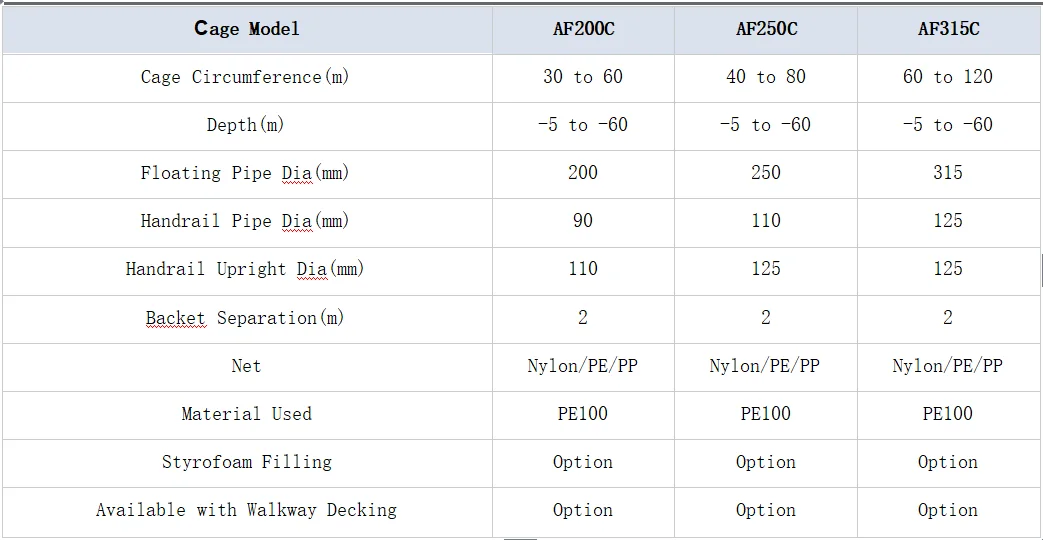Viewport: 1043px width, 540px height.
Task: Click the misspelled "Backet Separation(m)" label
Action: (x=245, y=318)
